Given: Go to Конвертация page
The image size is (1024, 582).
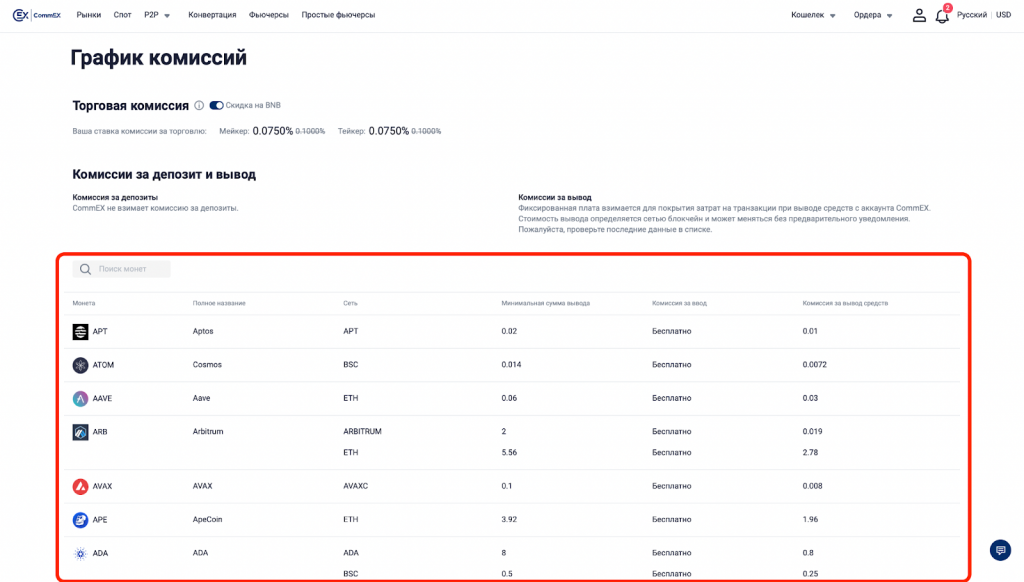Looking at the screenshot, I should (212, 15).
